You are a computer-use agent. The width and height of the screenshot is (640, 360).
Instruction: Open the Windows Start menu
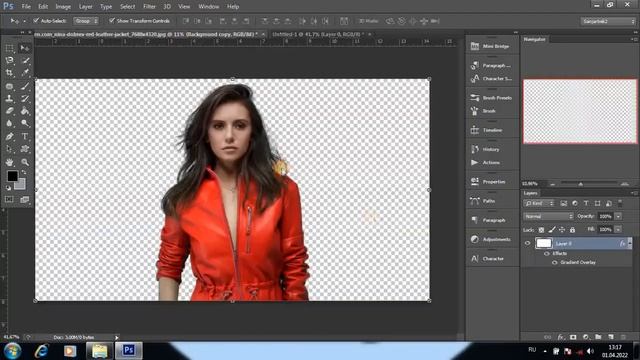click(x=12, y=351)
